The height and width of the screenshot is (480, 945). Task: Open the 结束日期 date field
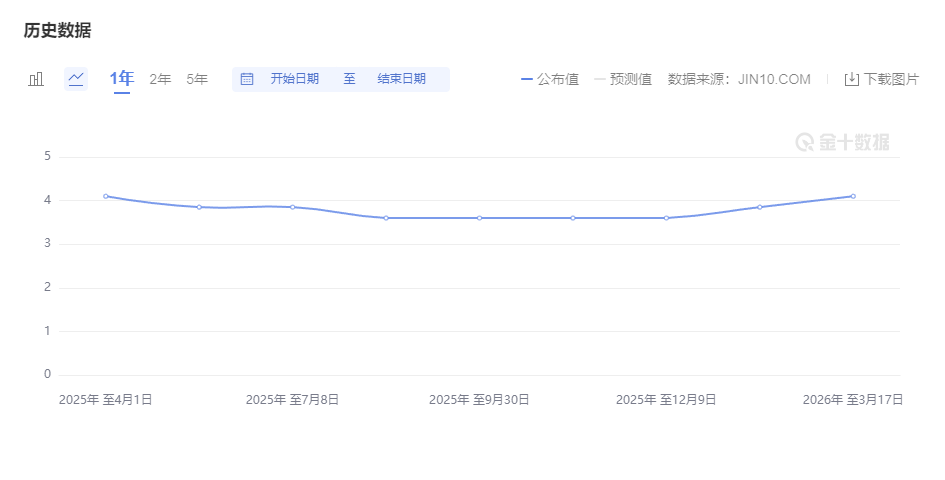401,79
